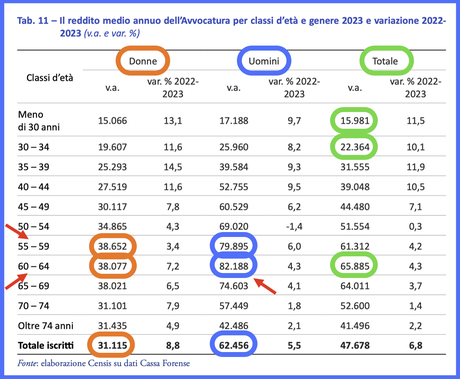Click the 'Meno di 30 anni' row label
Image resolution: width=460 pixels, height=379 pixels.
(x=39, y=121)
